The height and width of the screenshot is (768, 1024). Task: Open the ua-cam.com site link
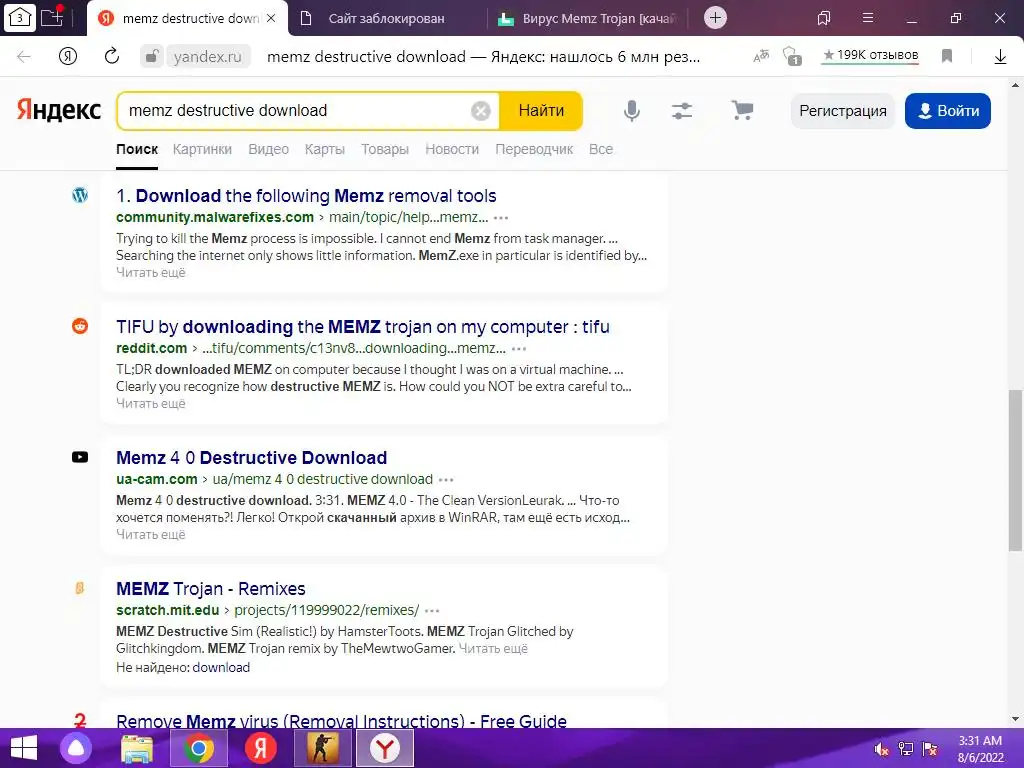tap(157, 479)
